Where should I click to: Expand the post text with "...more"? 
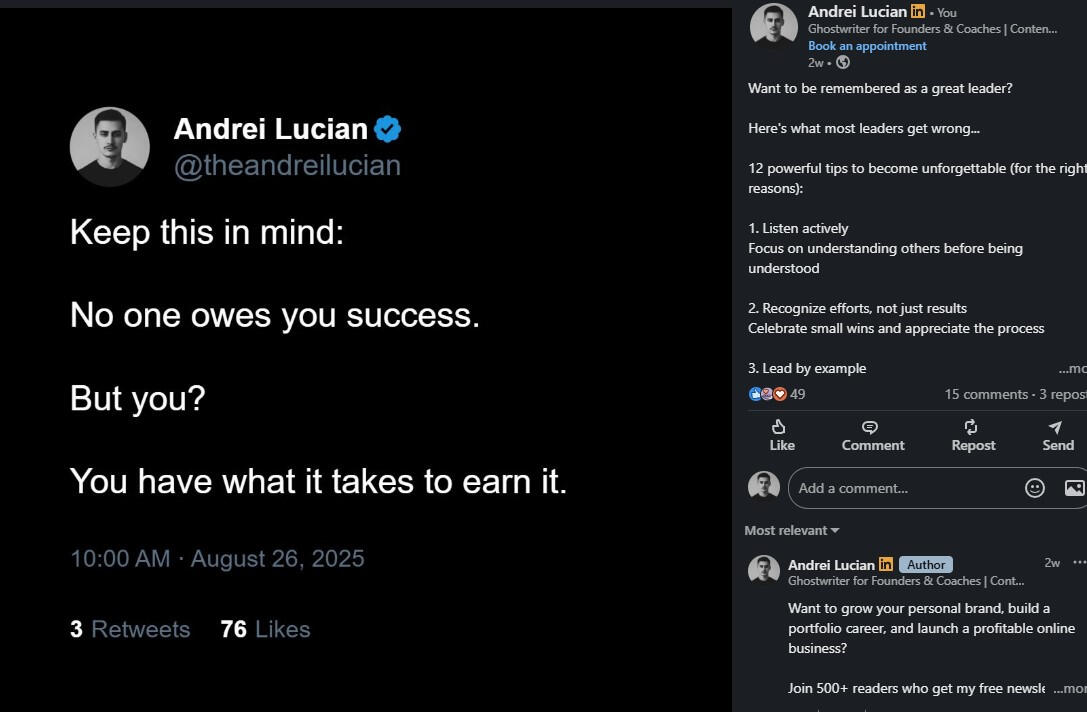(1072, 368)
